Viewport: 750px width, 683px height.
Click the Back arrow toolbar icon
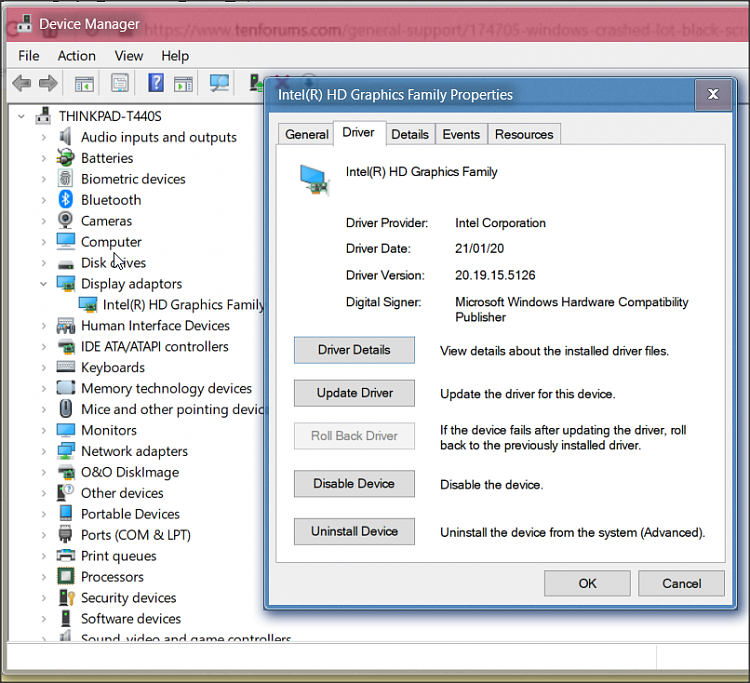click(x=22, y=84)
